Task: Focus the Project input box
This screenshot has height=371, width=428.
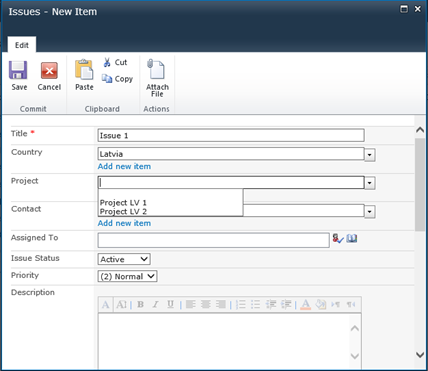Action: pyautogui.click(x=231, y=182)
